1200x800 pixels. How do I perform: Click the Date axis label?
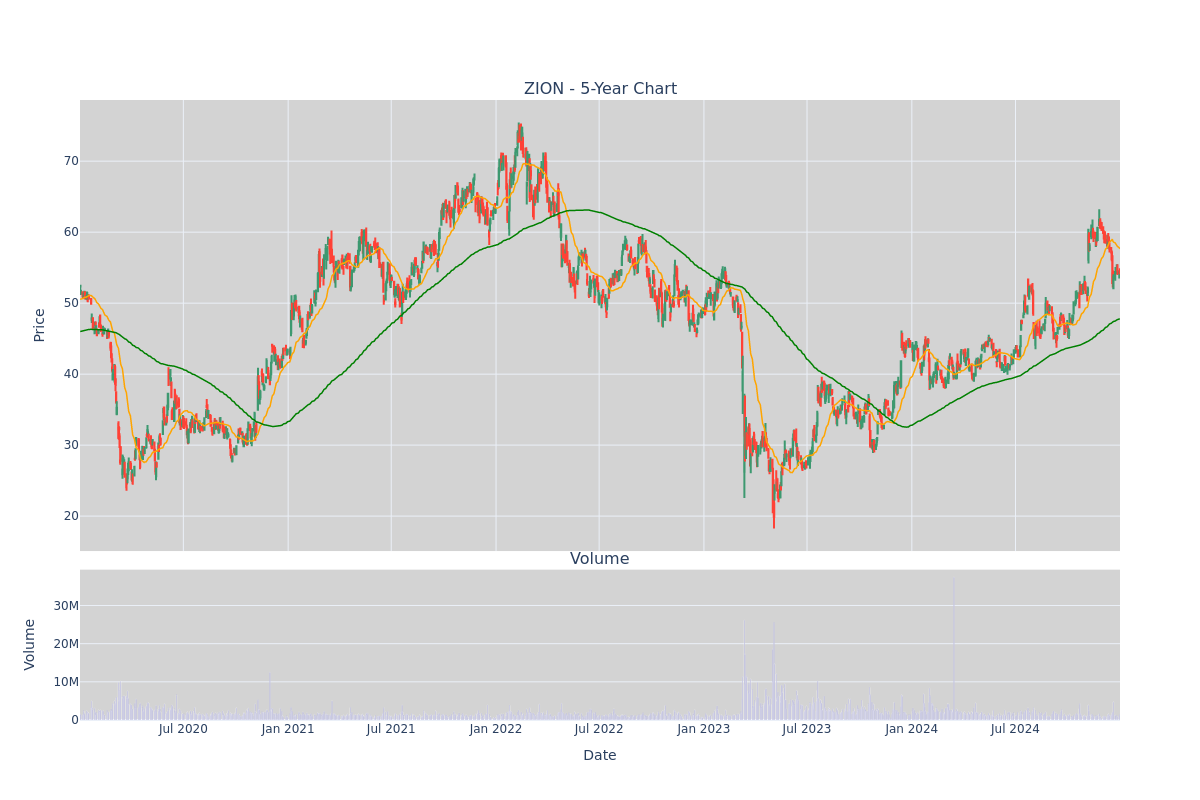600,756
